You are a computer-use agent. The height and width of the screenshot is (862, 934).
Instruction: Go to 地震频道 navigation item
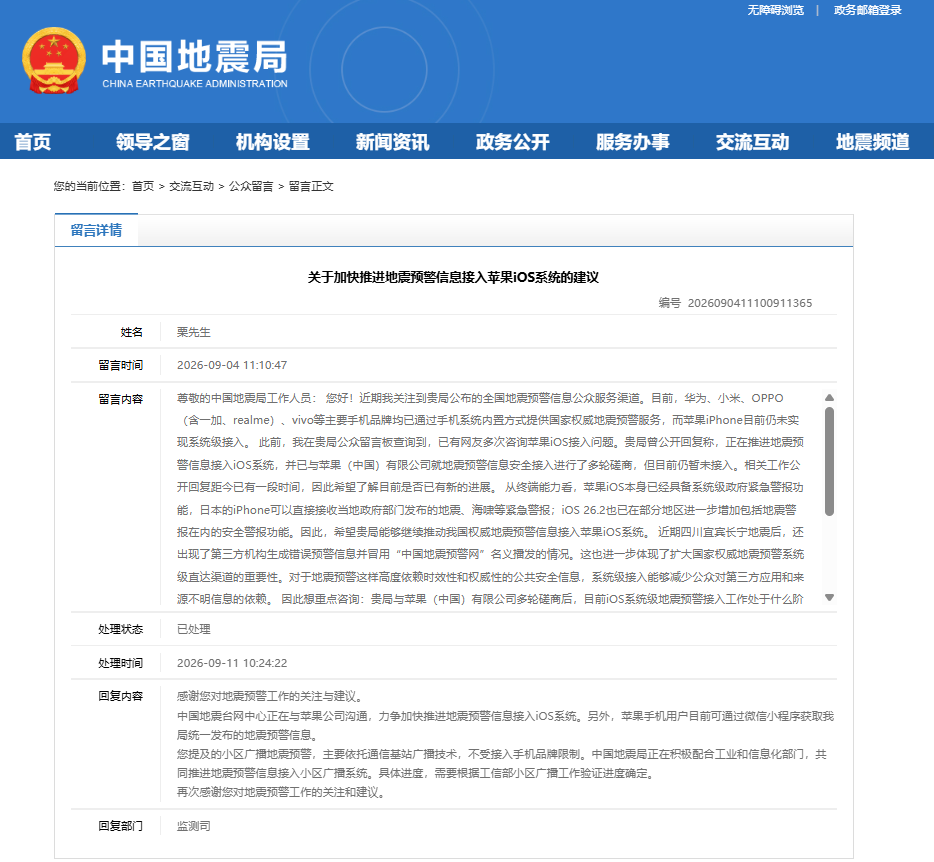(x=873, y=142)
